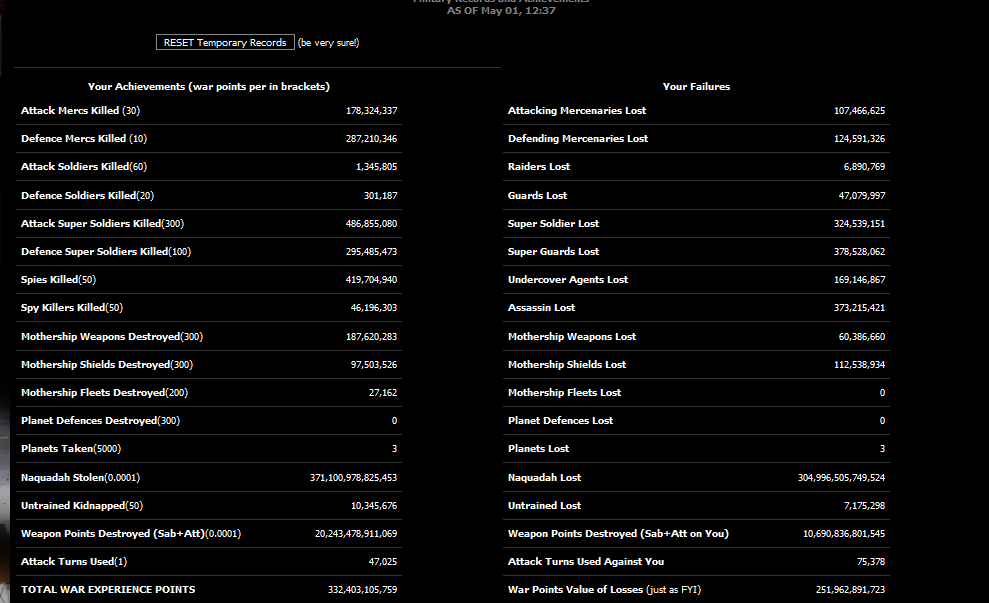Click the TOTAL WAR EXPERIENCE POINTS label
This screenshot has height=603, width=989.
pos(108,590)
